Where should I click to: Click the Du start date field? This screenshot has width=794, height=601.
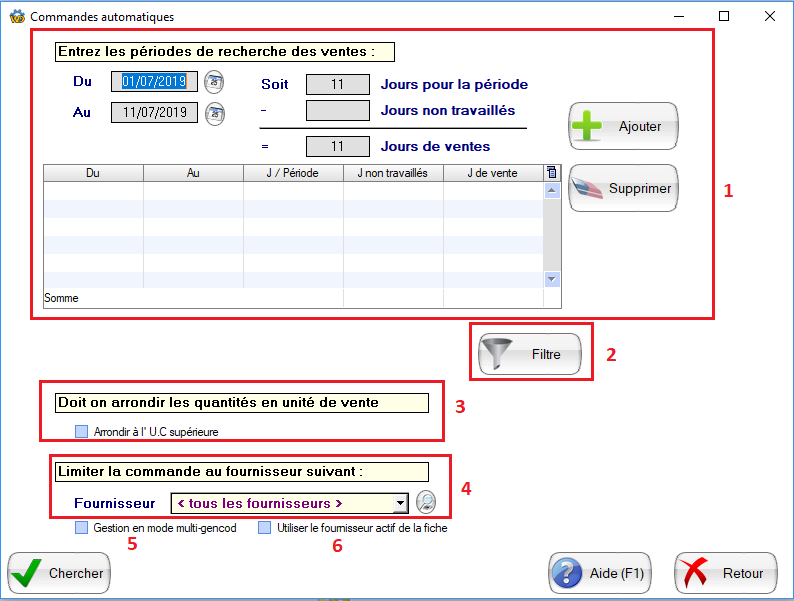(155, 83)
